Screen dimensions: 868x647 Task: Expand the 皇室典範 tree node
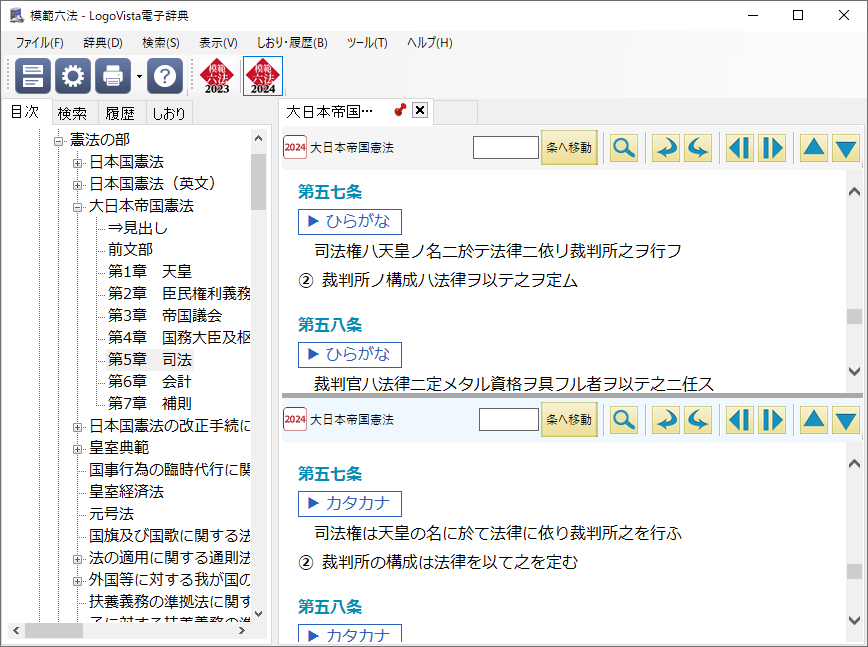coord(78,449)
